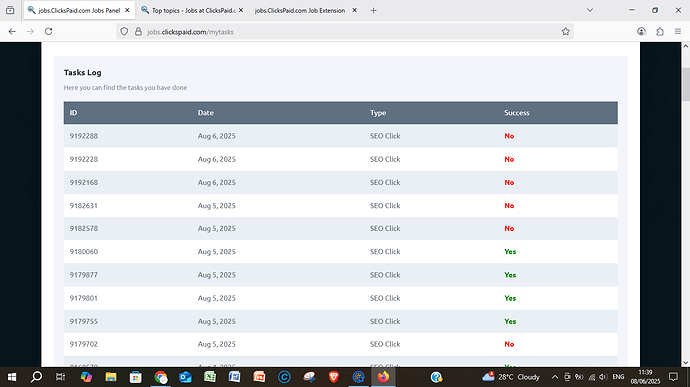The width and height of the screenshot is (690, 387).
Task: Switch to Job Extension tab
Action: [300, 10]
